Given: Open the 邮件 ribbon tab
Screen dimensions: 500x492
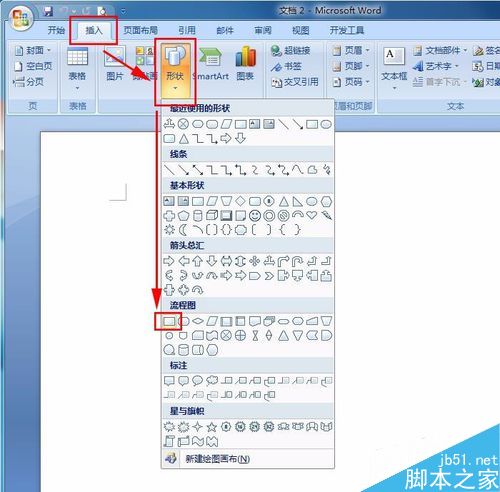Looking at the screenshot, I should [225, 30].
